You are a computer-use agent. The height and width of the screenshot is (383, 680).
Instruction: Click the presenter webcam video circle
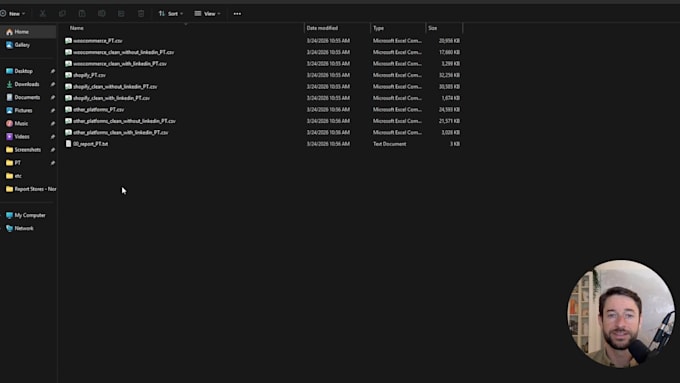click(621, 314)
